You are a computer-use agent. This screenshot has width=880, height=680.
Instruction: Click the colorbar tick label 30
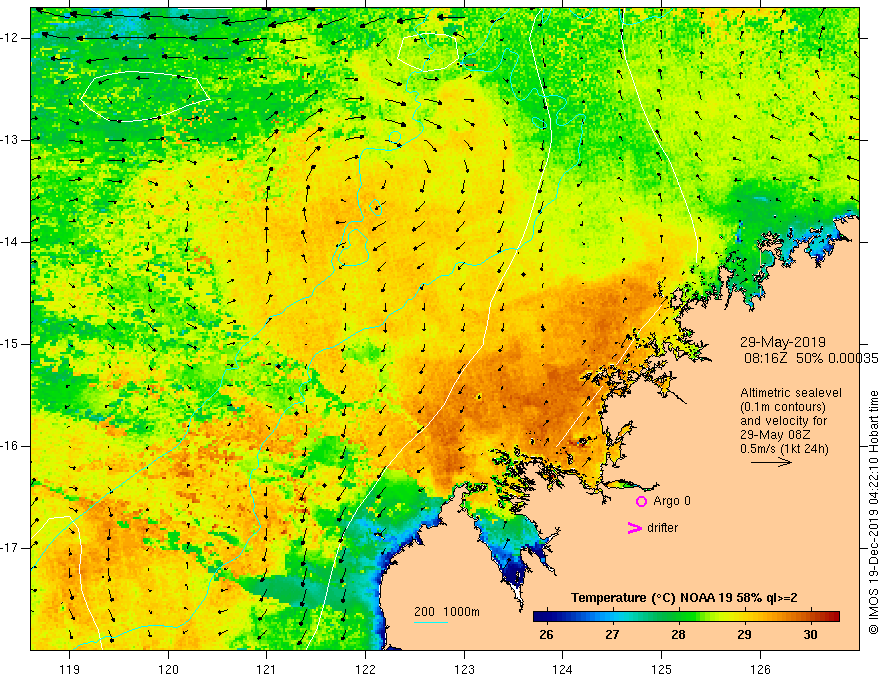pos(810,635)
